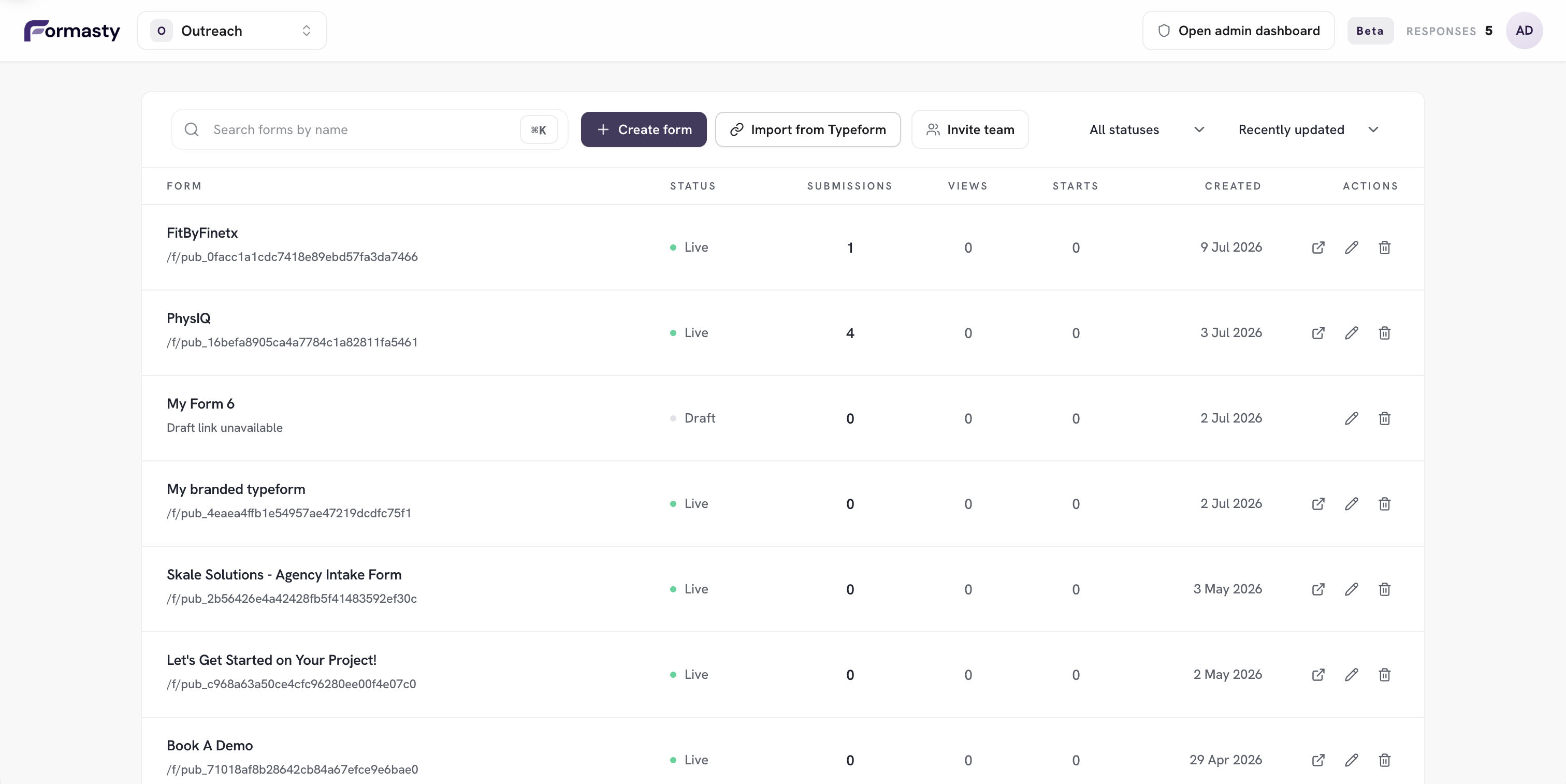
Task: Click Invite team button
Action: point(969,129)
